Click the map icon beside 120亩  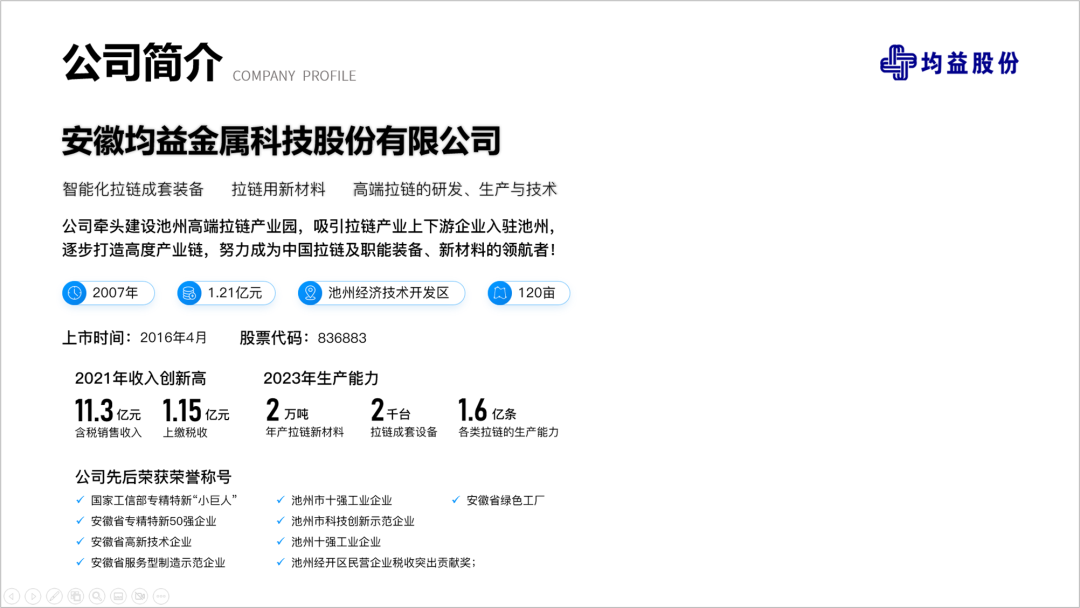pyautogui.click(x=500, y=293)
